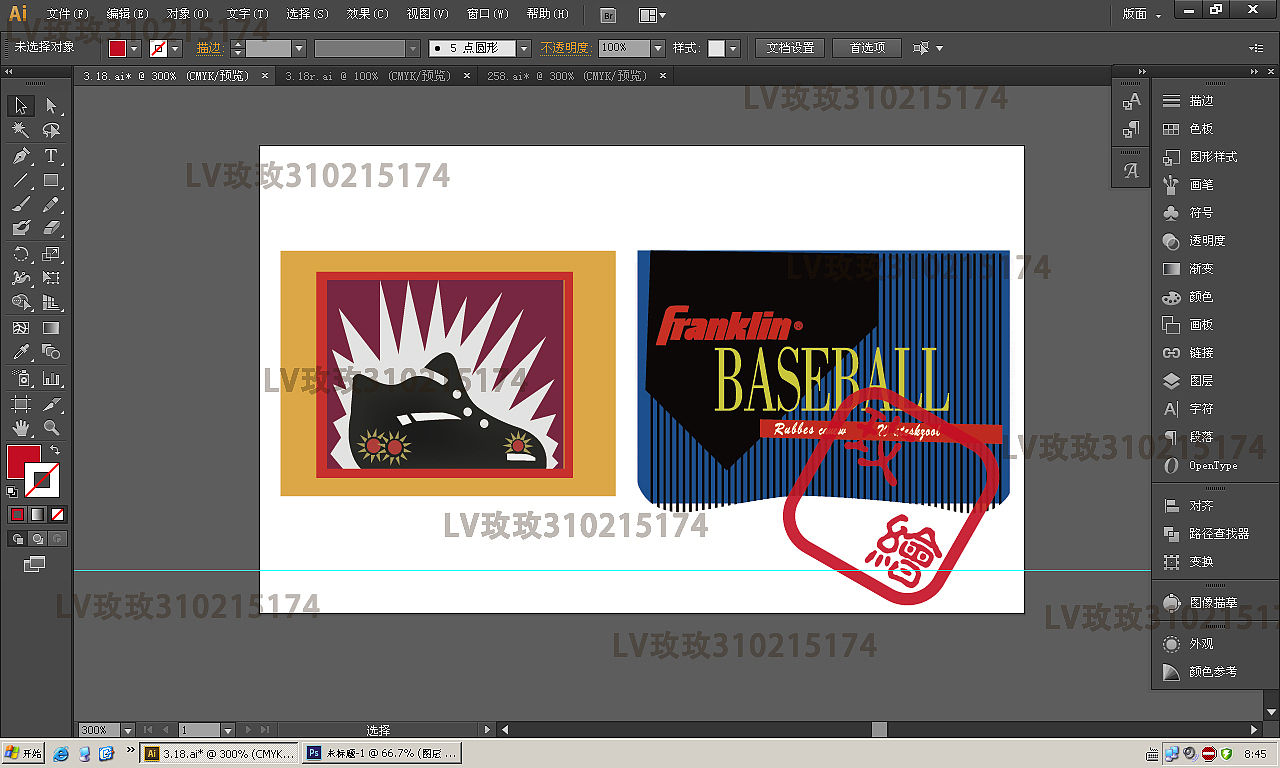Select the Gradient tool in toolbox
Image resolution: width=1280 pixels, height=768 pixels.
point(51,327)
